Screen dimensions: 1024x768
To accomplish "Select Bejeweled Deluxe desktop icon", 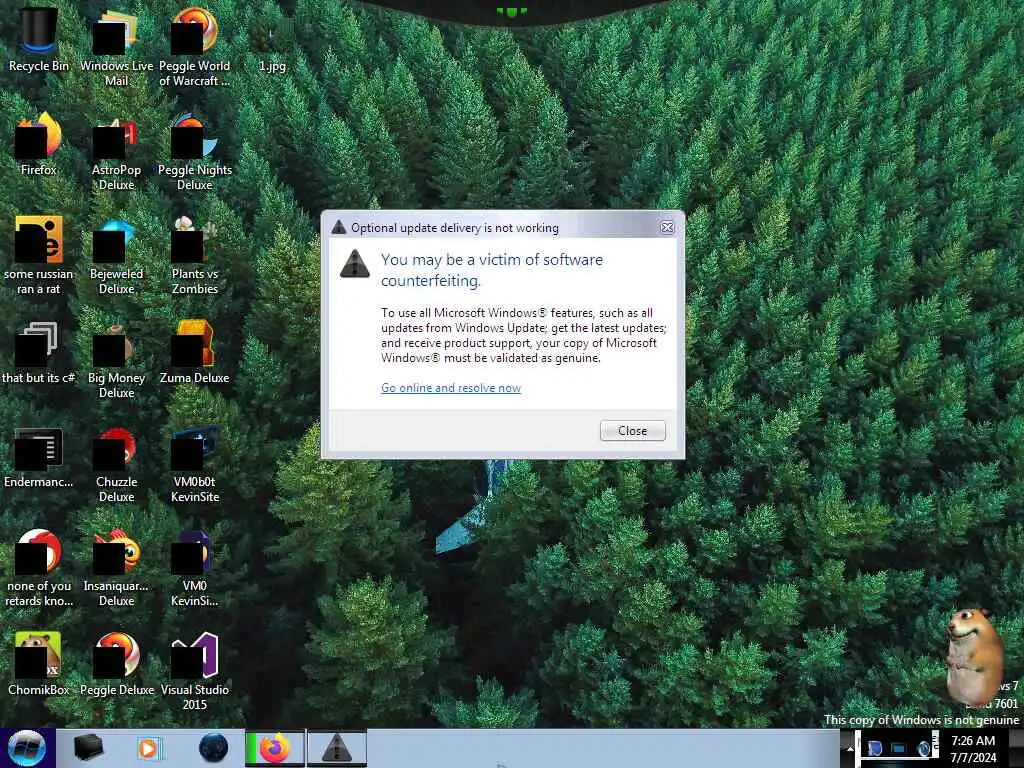I will [x=116, y=255].
